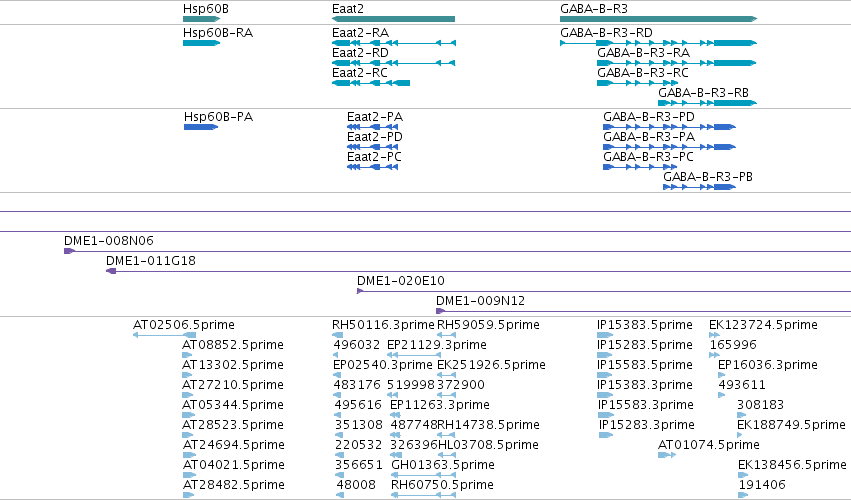
Task: Click the EP02540.3prime EST label
Action: pos(383,365)
